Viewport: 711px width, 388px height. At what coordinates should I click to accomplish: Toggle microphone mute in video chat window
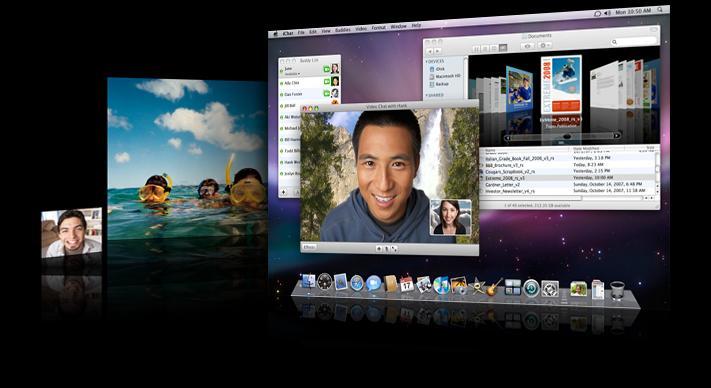386,248
